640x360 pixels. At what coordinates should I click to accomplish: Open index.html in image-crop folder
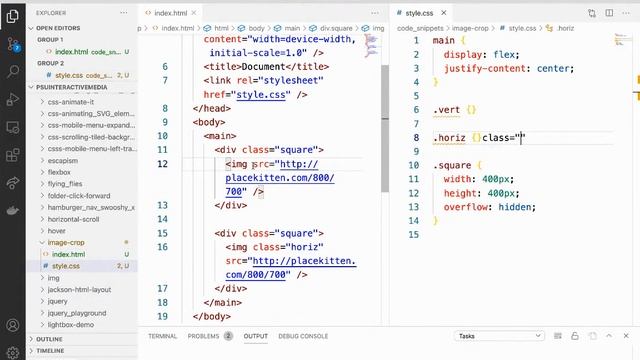coord(69,254)
